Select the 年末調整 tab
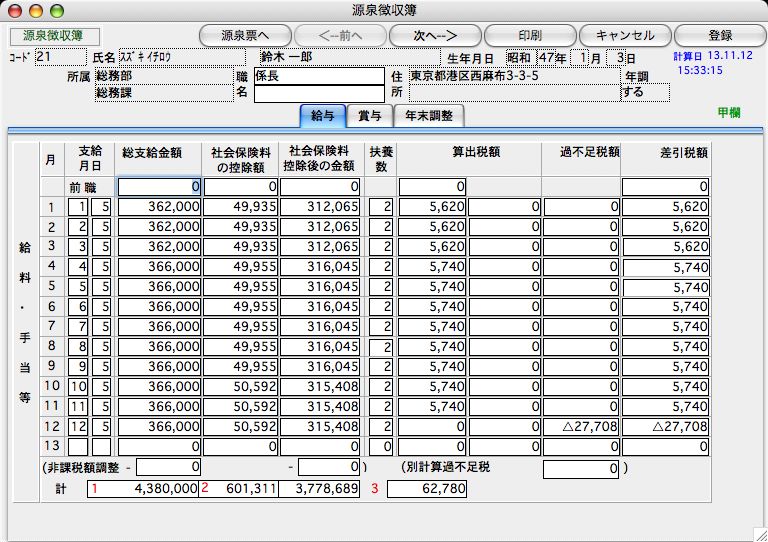 click(x=429, y=116)
